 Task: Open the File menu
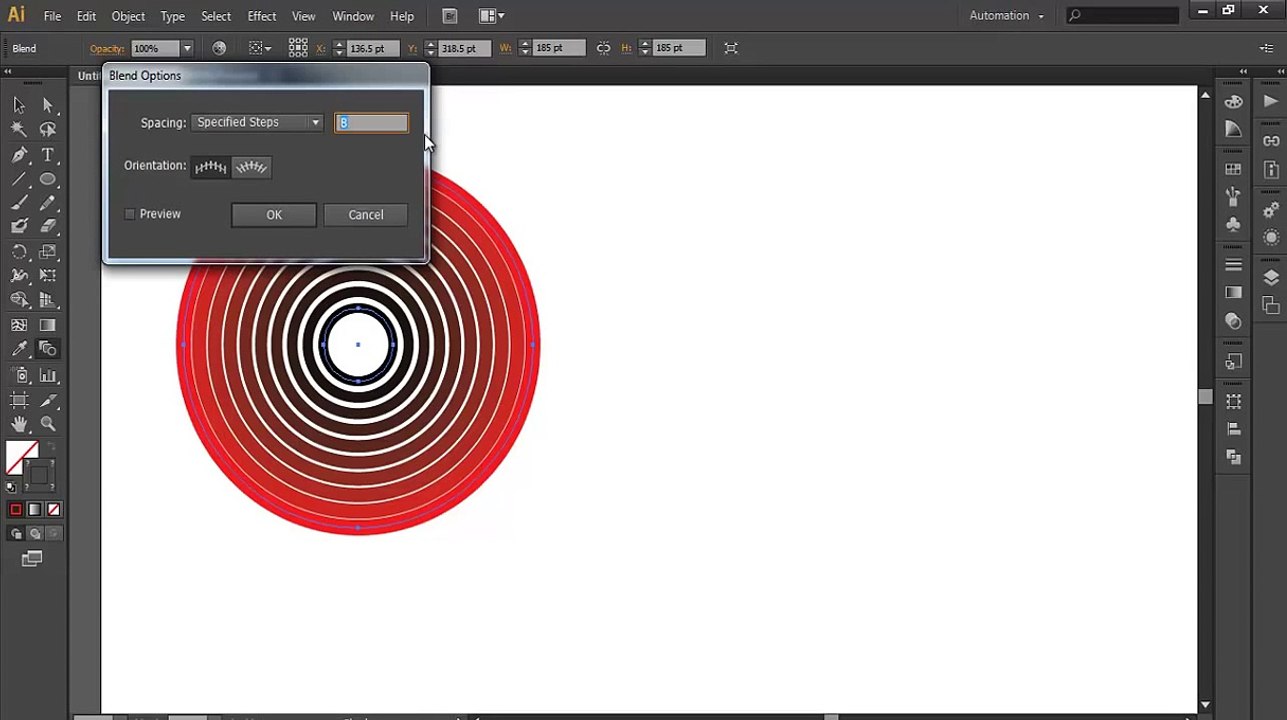tap(52, 16)
